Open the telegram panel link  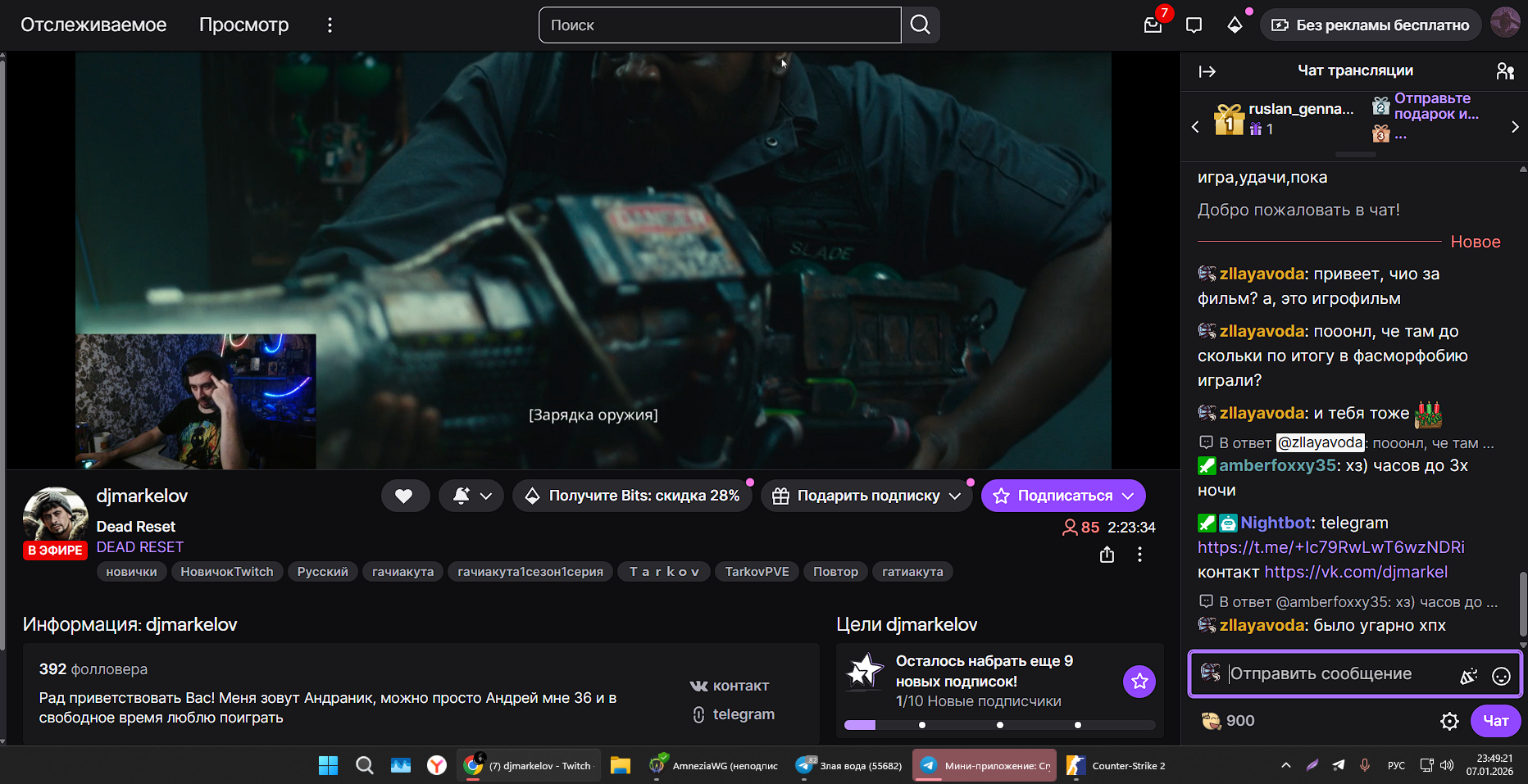point(734,714)
